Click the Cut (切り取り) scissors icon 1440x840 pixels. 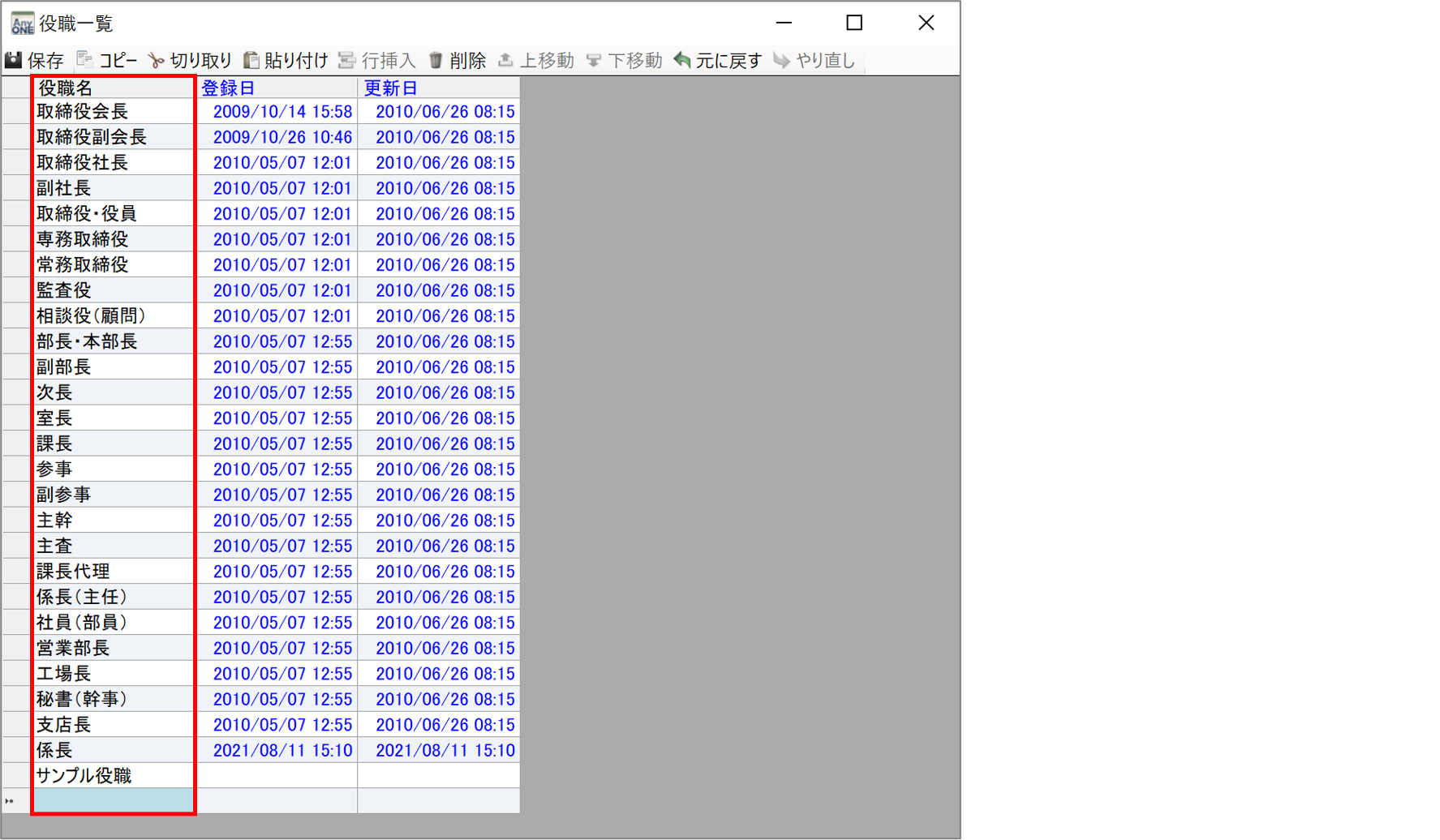[156, 61]
